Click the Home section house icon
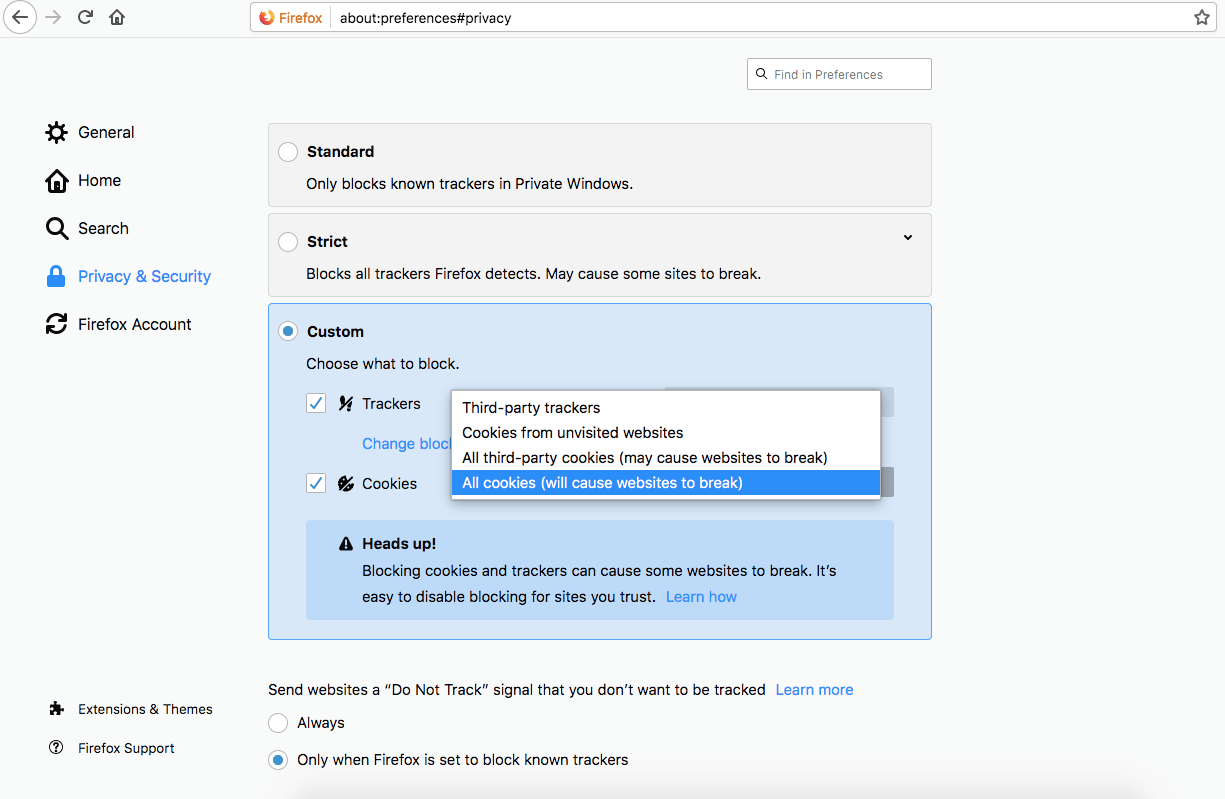The height and width of the screenshot is (799, 1225). click(57, 180)
